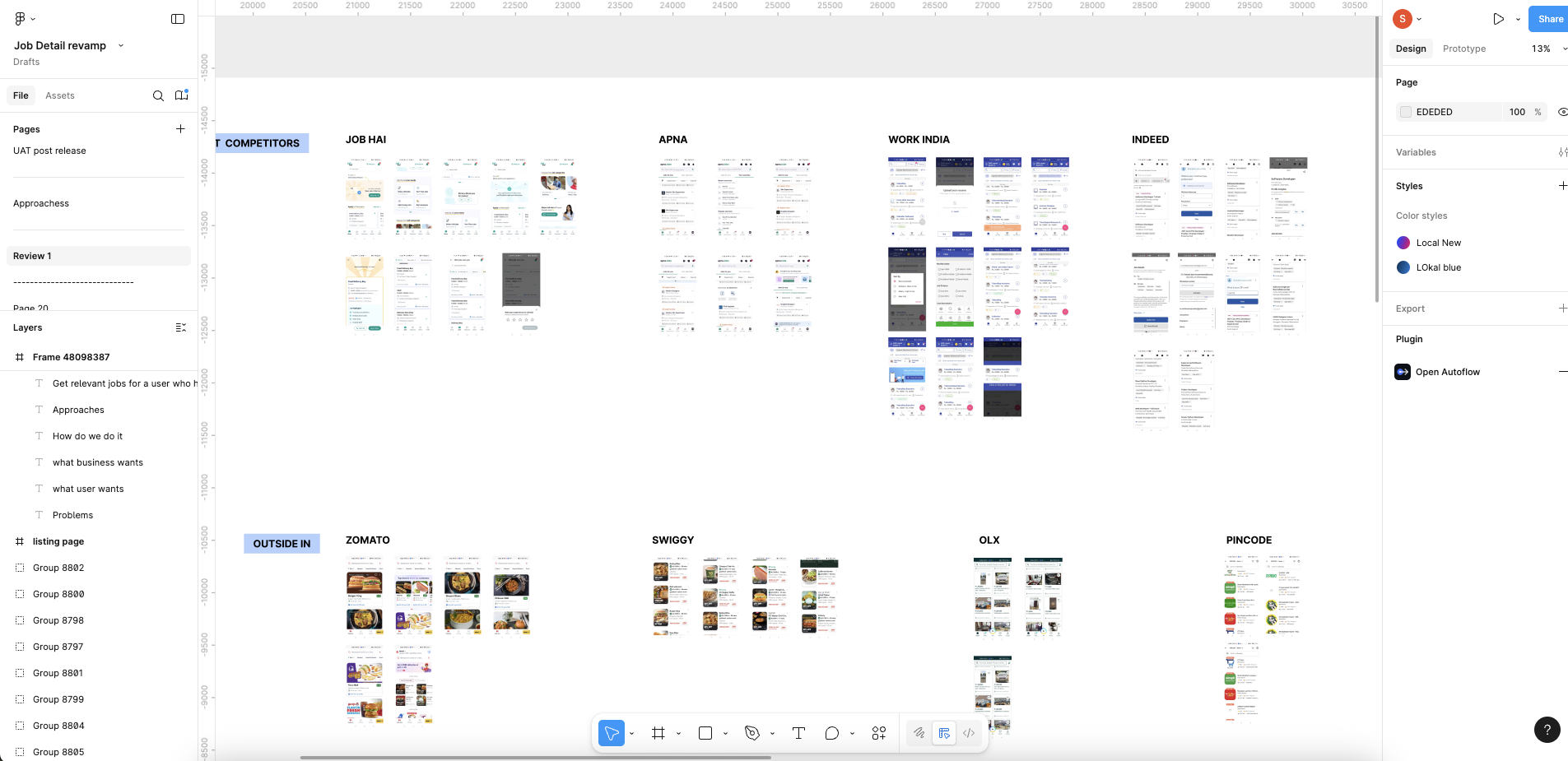
Task: Open variables settings icon
Action: (x=1562, y=152)
